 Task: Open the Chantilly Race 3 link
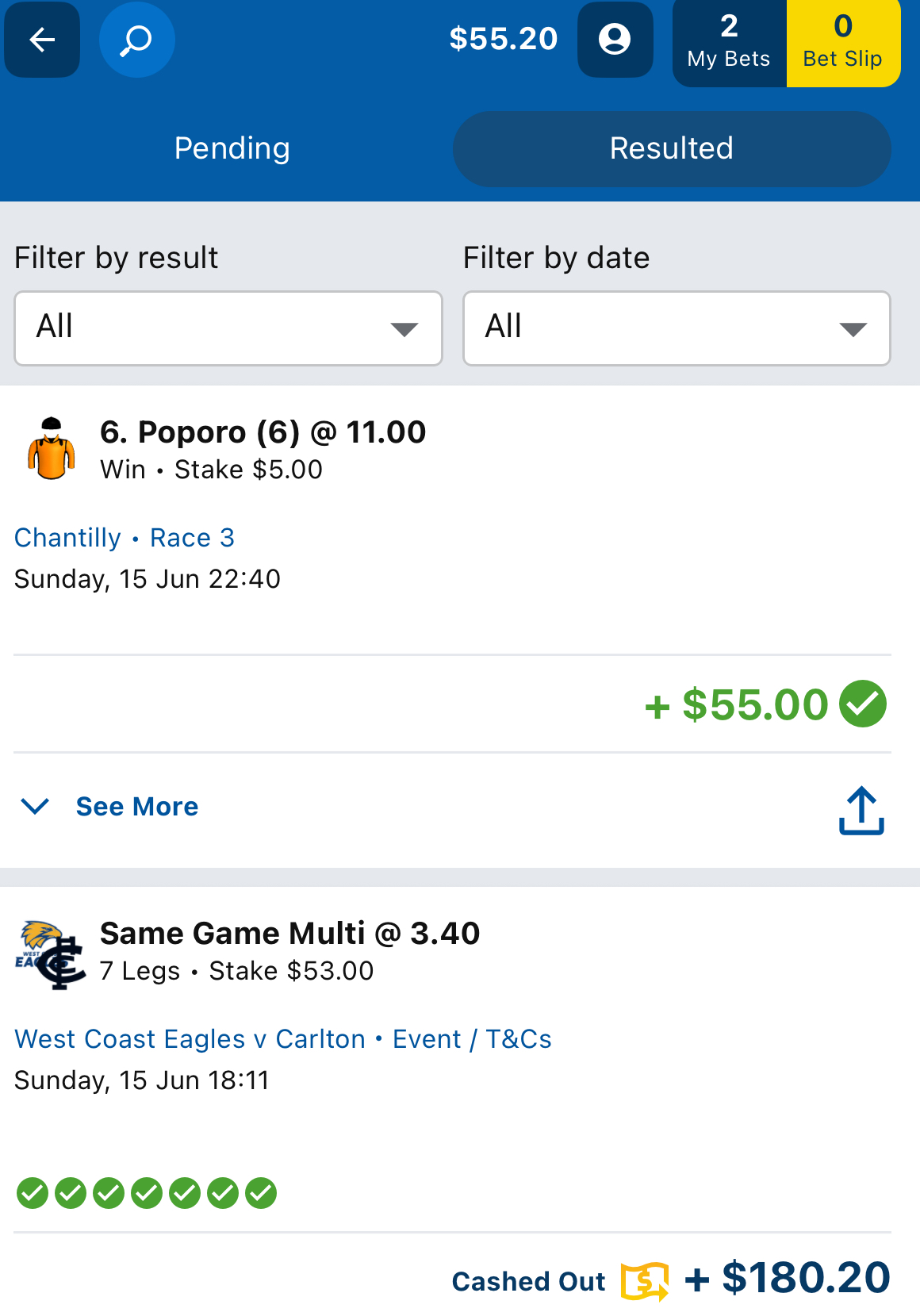tap(125, 538)
